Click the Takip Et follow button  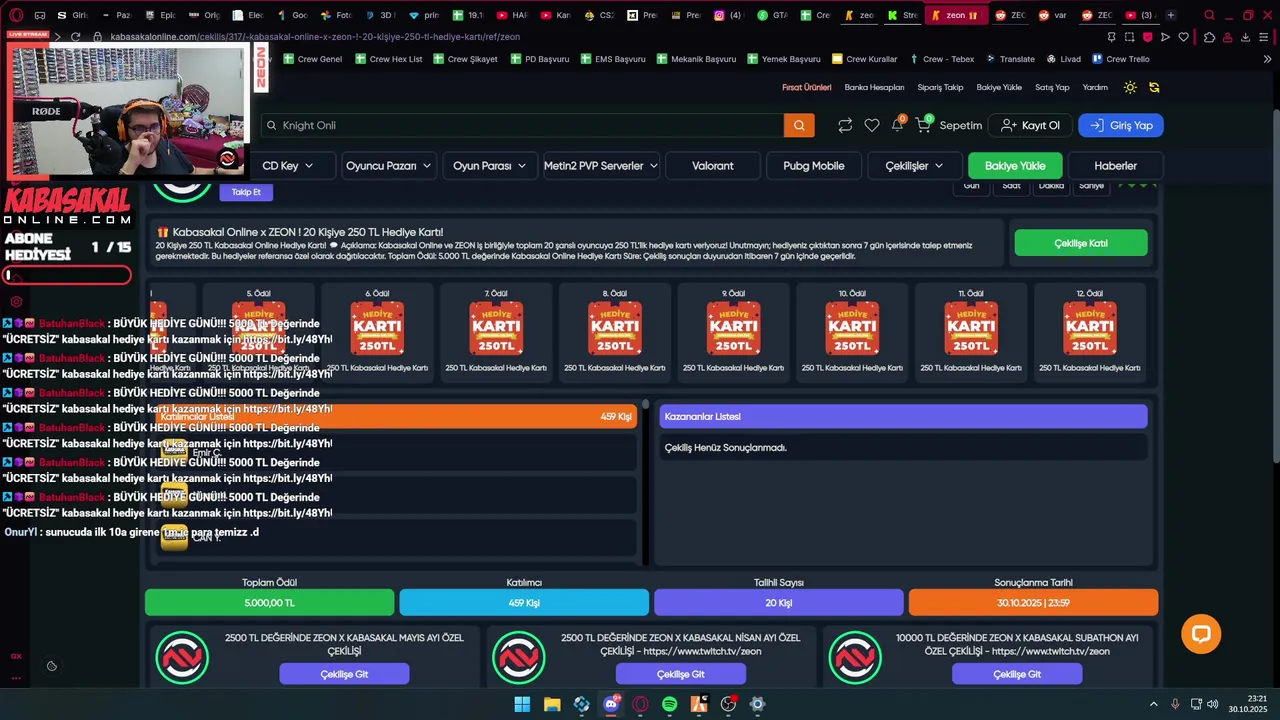pyautogui.click(x=246, y=192)
